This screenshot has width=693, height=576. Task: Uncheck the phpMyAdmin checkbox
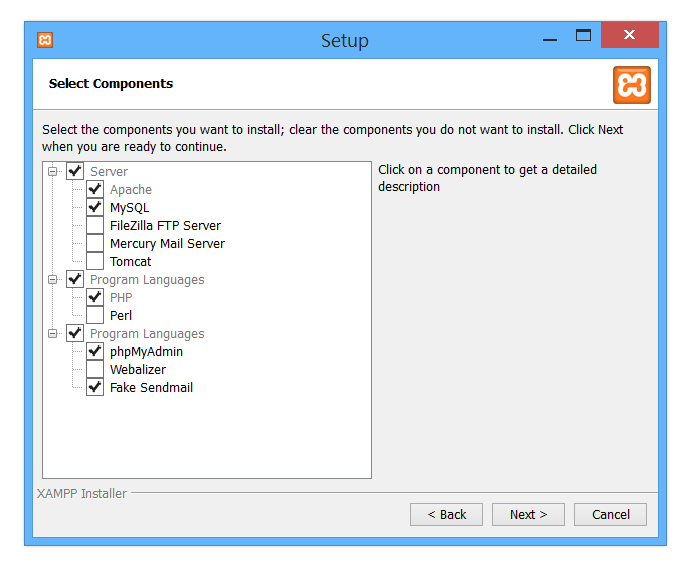pos(95,352)
